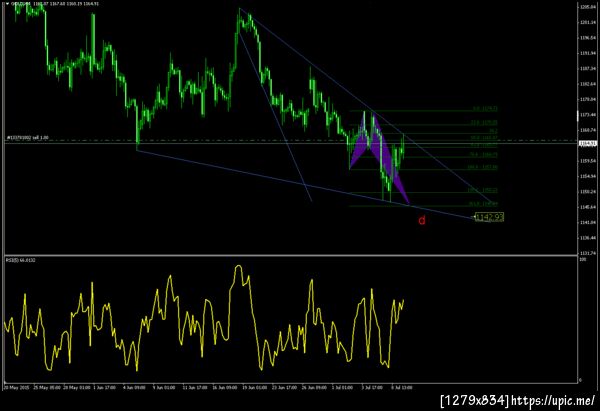Image resolution: width=600 pixels, height=411 pixels.
Task: Select the RSI(5) indicator label
Action: [21, 260]
